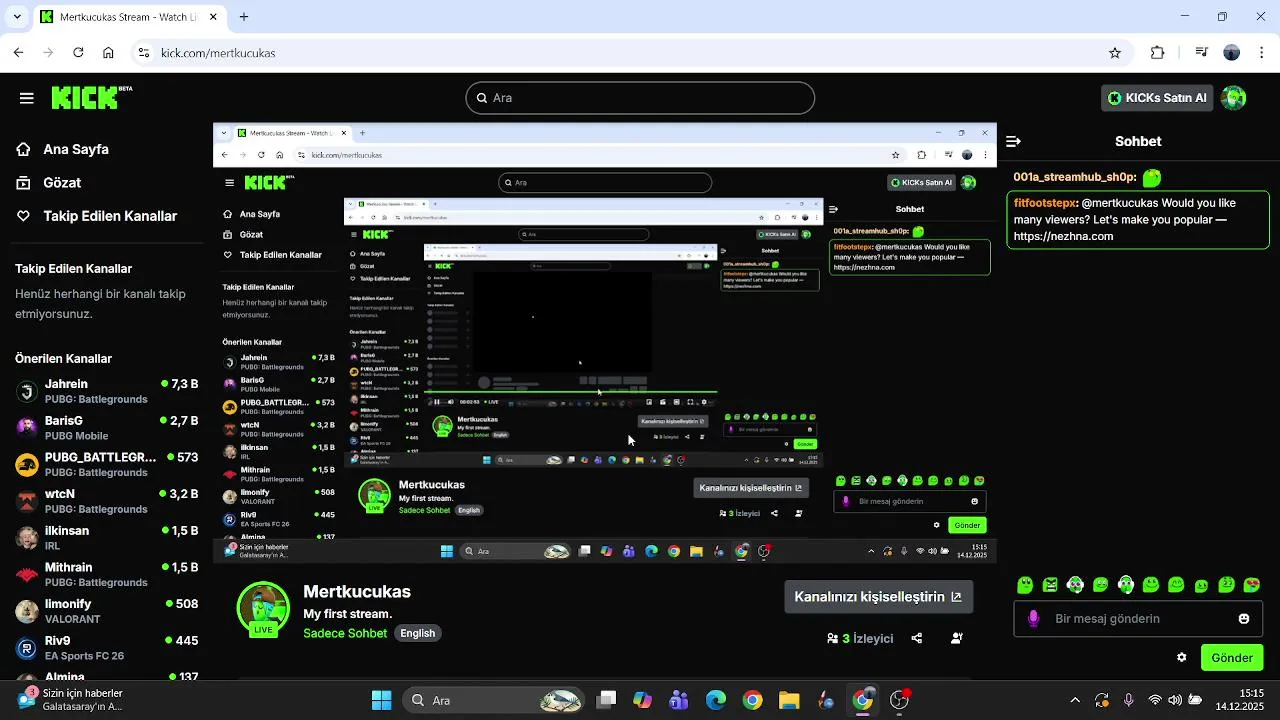This screenshot has height=720, width=1280.
Task: Expand hidden system tray icons chevron
Action: pos(1075,700)
